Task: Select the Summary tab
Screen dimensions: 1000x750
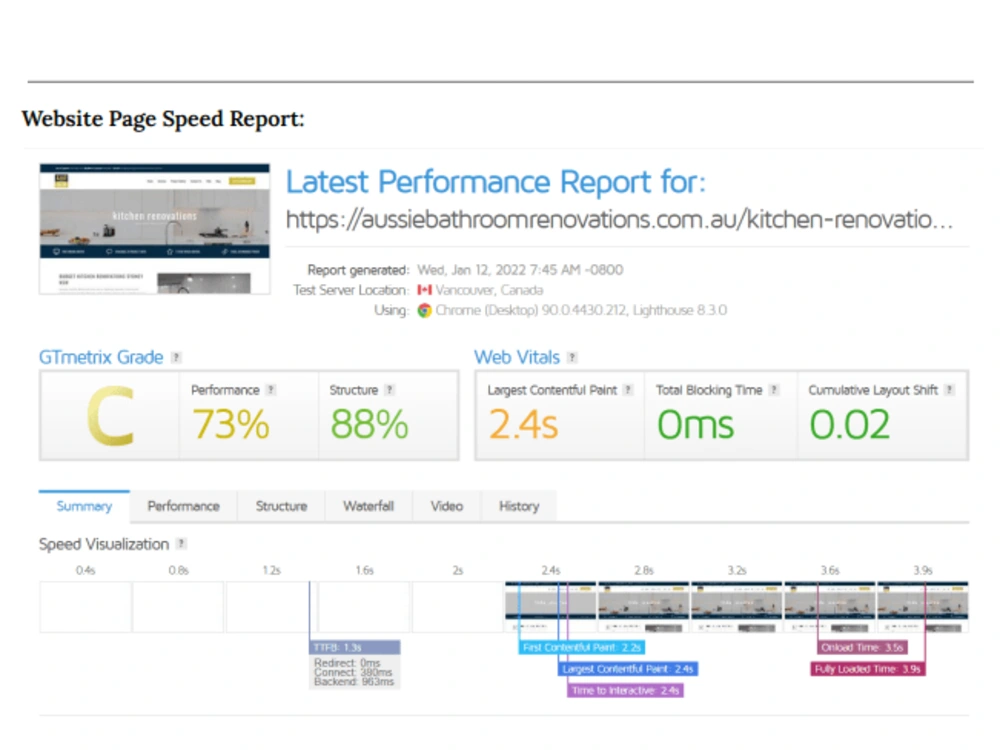Action: pyautogui.click(x=84, y=506)
